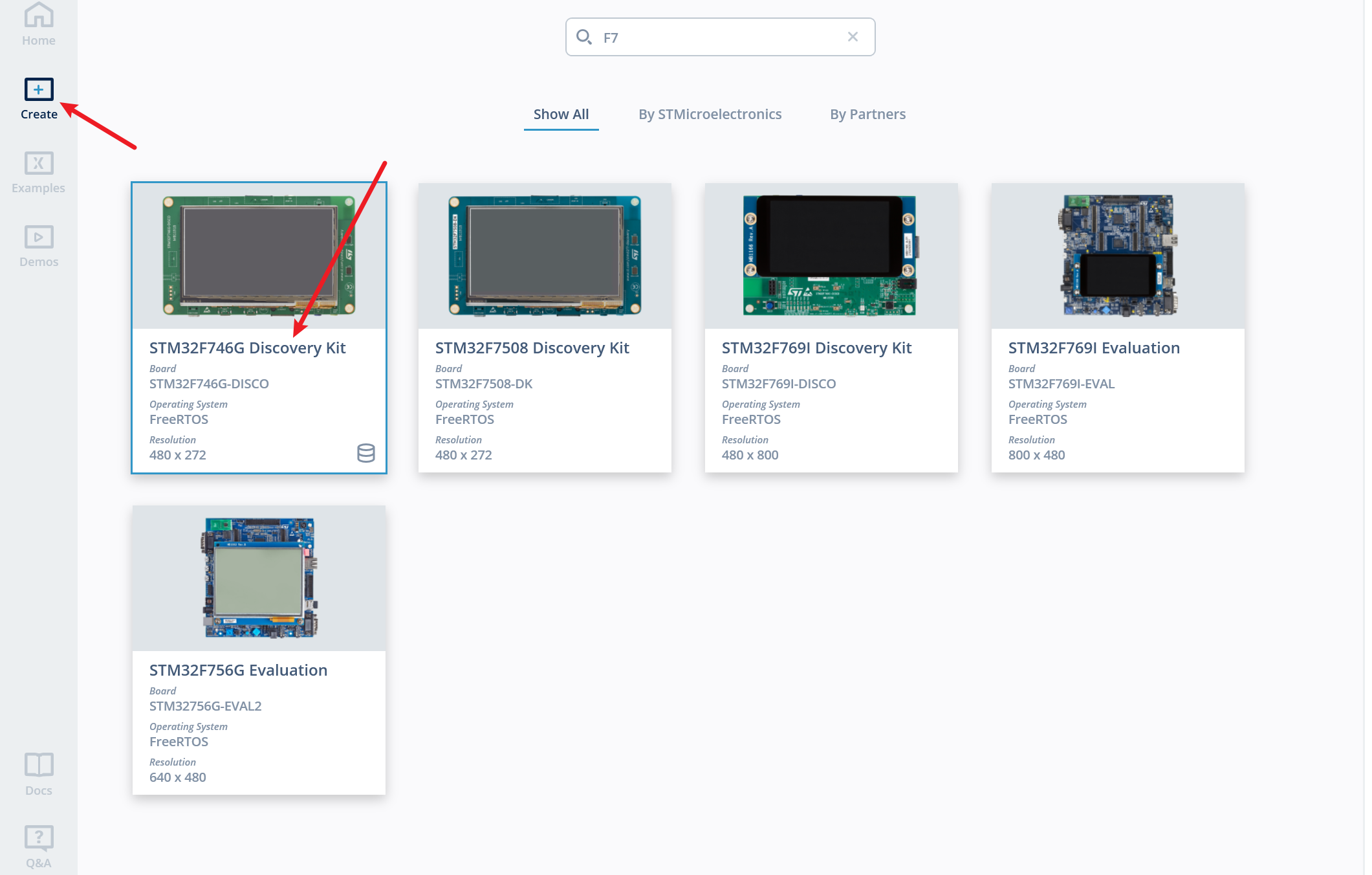Viewport: 1372px width, 875px height.
Task: Click the STM32F769I-EVAL board name text
Action: coord(1061,384)
